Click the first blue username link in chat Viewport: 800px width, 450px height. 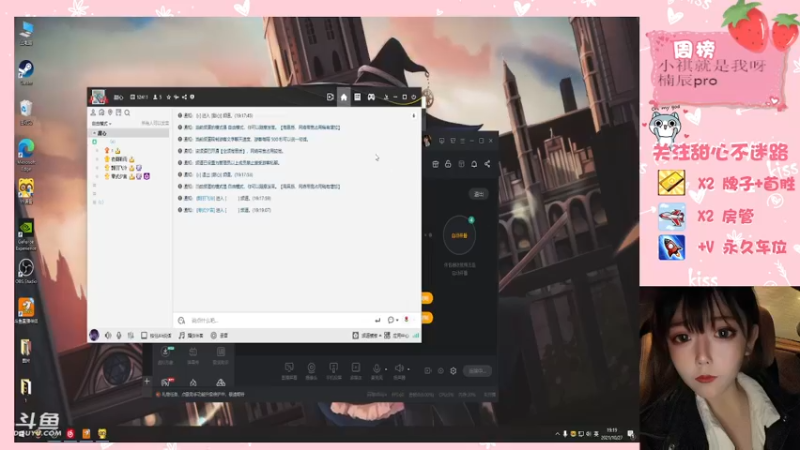(x=205, y=198)
